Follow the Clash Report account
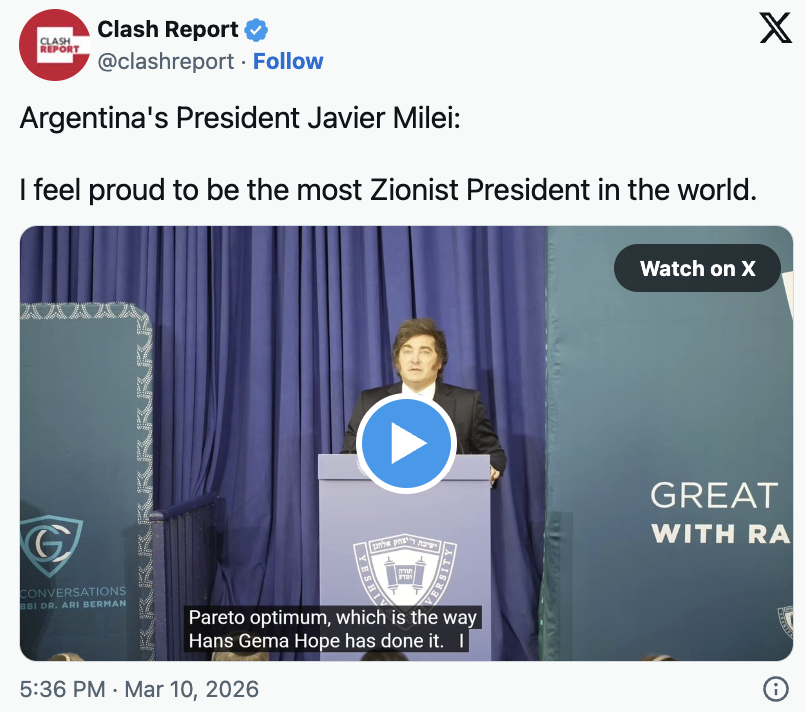This screenshot has width=806, height=712. 288,61
